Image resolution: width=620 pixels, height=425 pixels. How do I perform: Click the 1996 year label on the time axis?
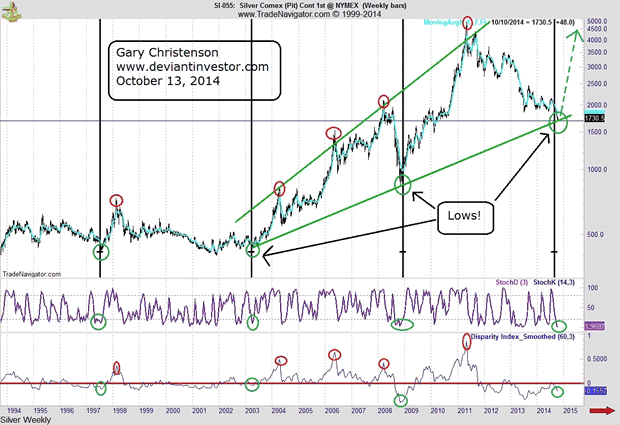point(67,411)
